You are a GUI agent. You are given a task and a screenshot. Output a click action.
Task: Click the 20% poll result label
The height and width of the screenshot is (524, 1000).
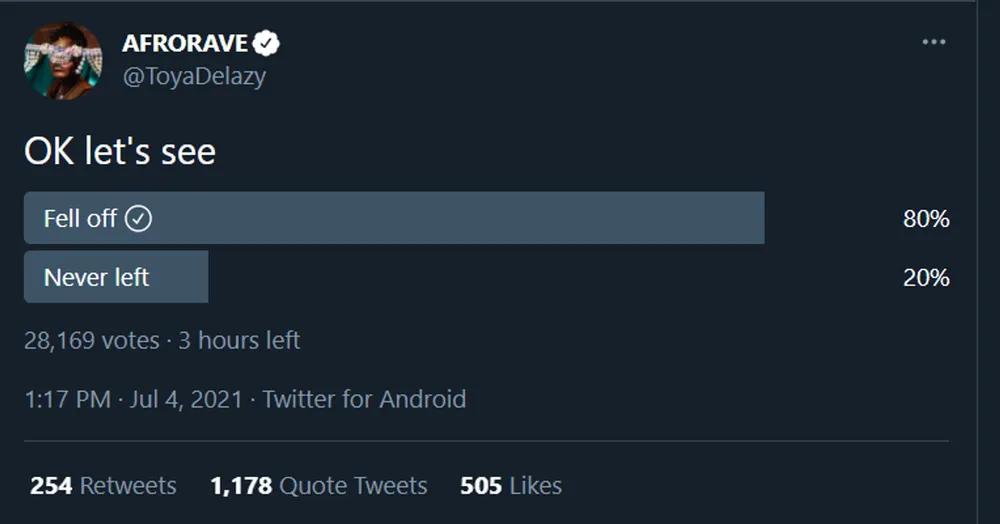926,278
